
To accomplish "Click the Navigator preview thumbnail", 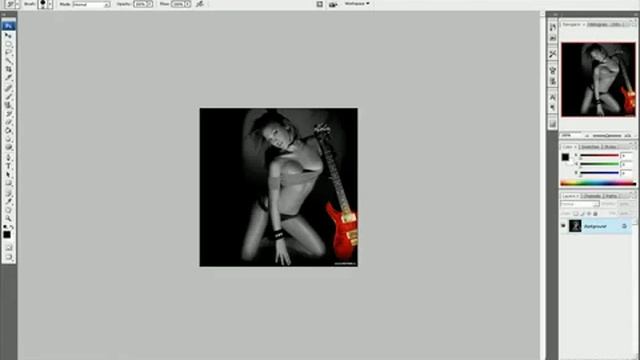I will [598, 80].
